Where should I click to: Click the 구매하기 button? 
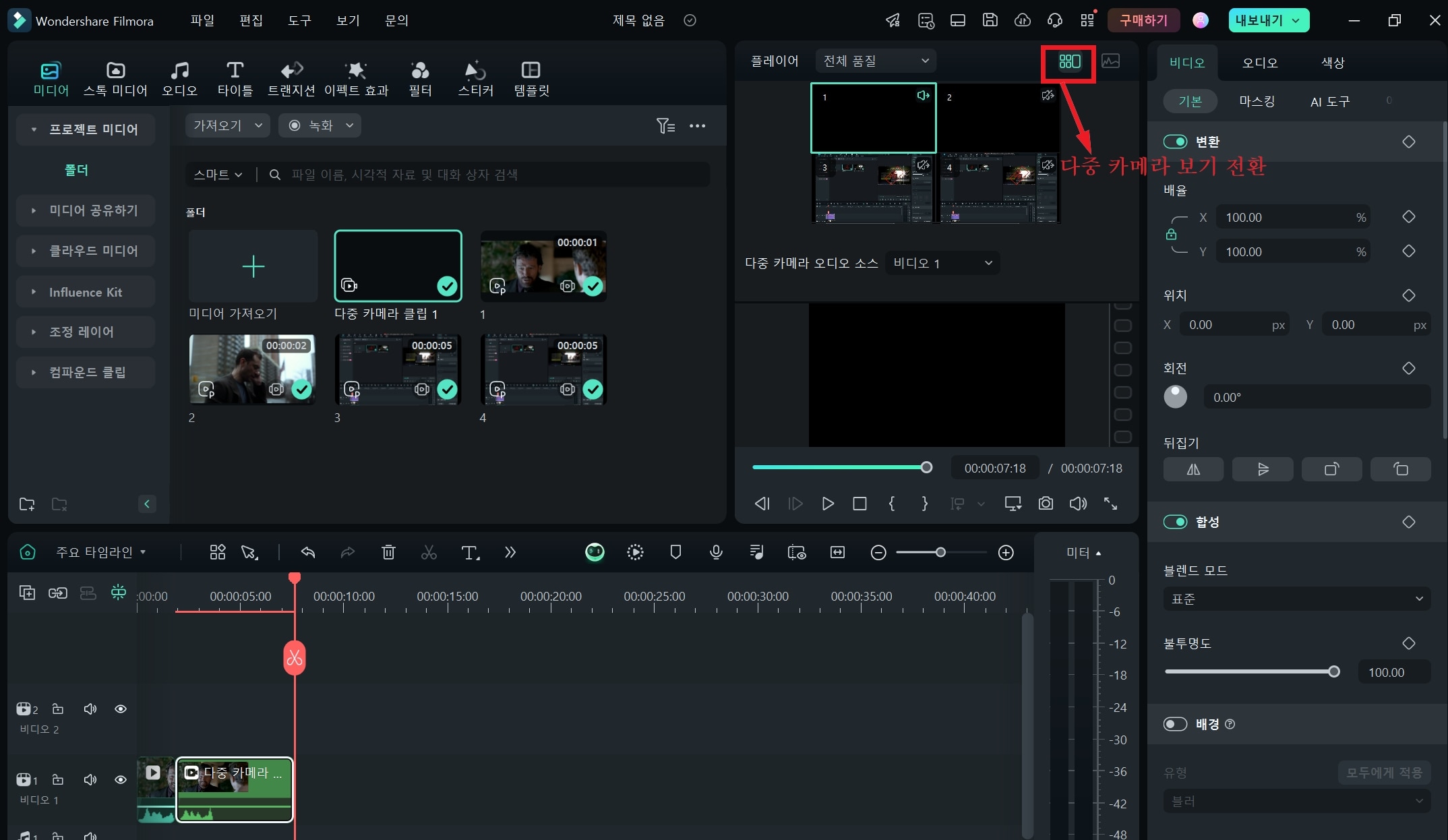(x=1143, y=20)
